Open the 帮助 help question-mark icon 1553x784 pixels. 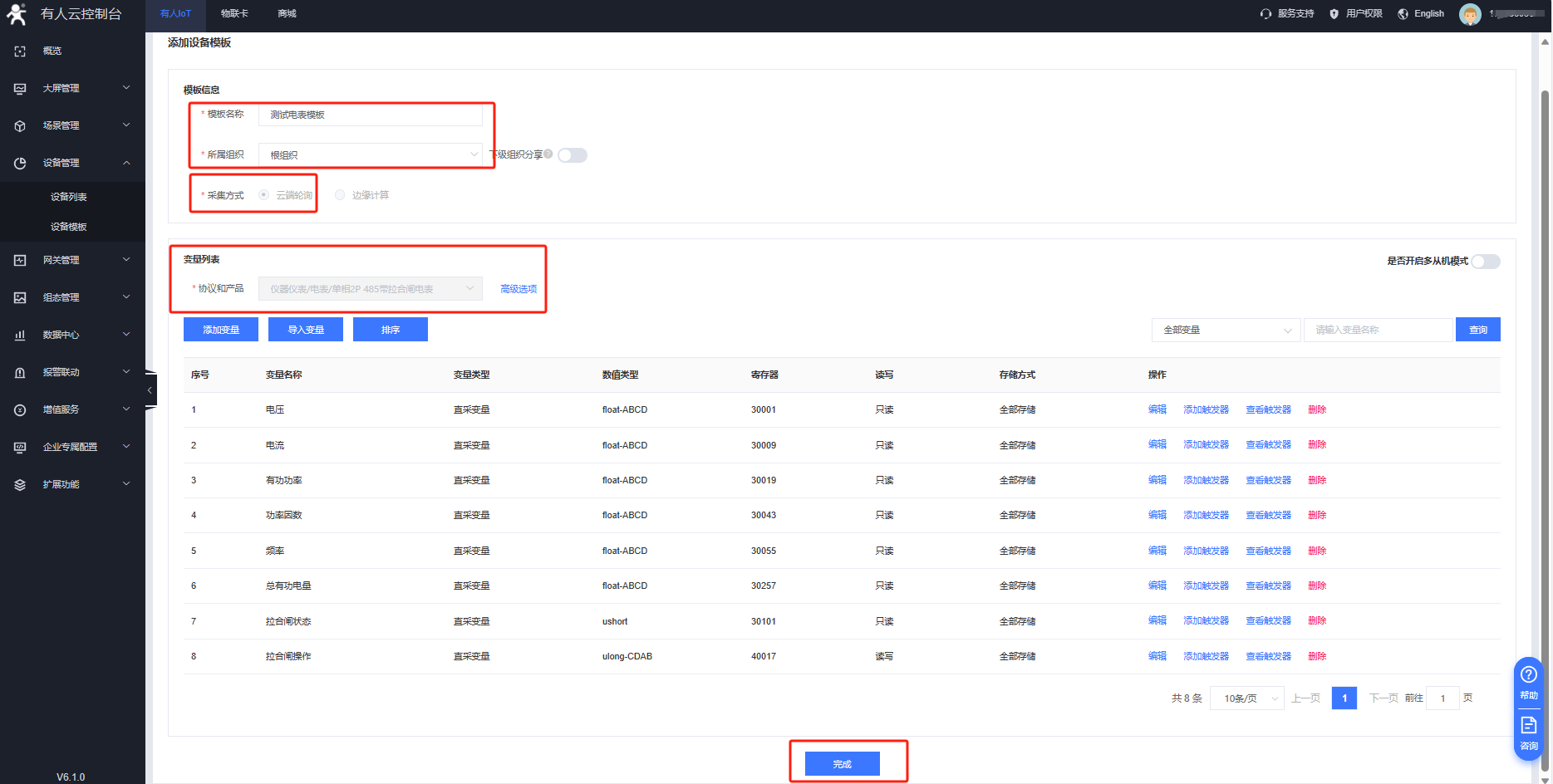coord(1528,675)
